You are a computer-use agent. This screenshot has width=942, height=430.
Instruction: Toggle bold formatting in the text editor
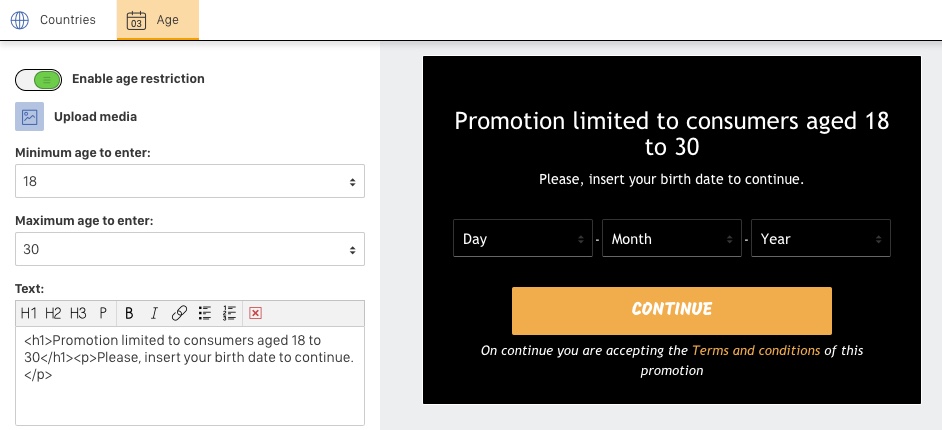(129, 313)
